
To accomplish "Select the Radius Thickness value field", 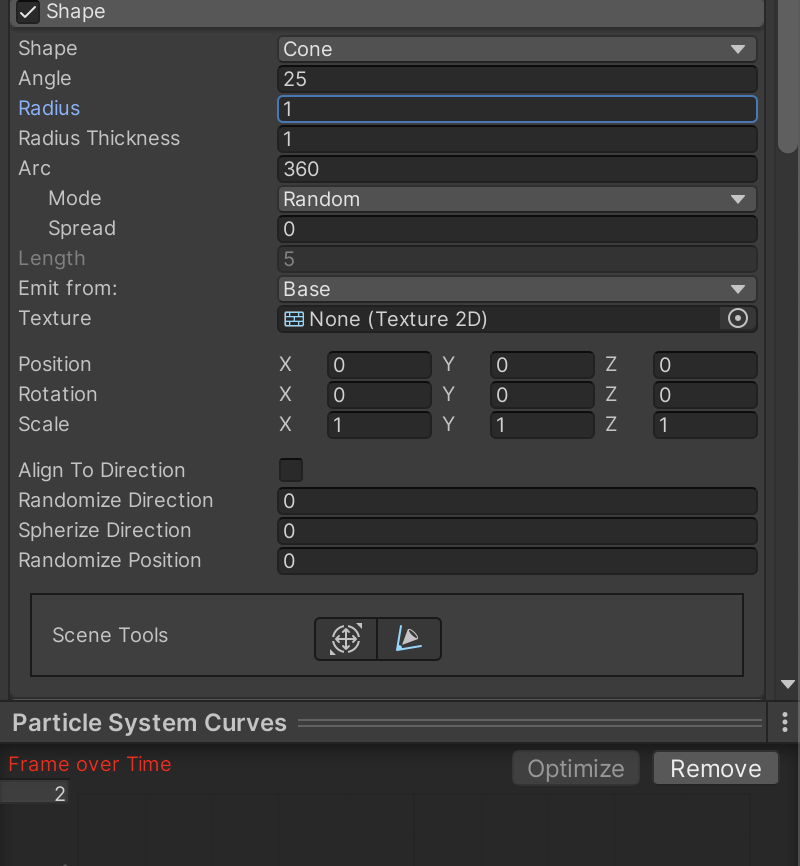I will tap(516, 139).
